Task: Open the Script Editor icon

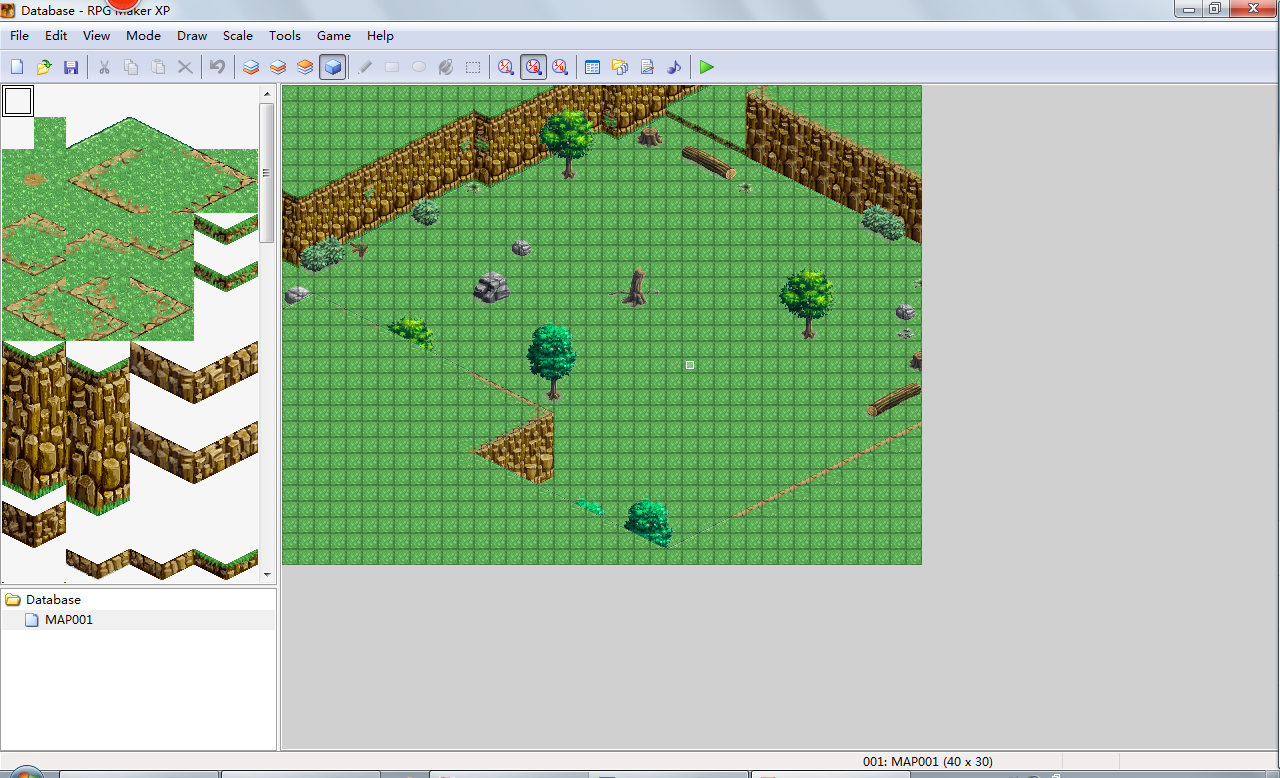Action: point(647,67)
